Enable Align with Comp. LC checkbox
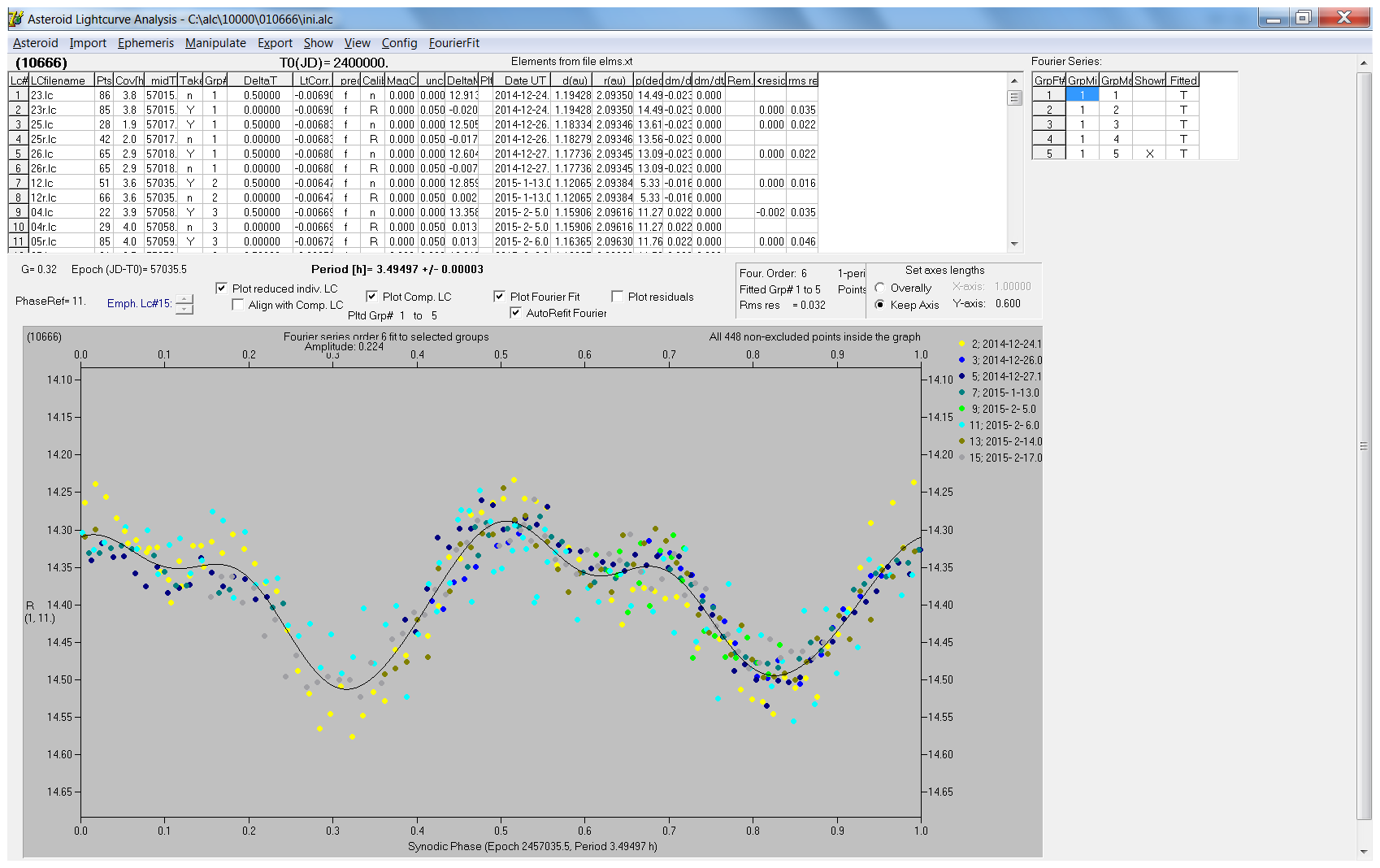The height and width of the screenshot is (868, 1380). (x=237, y=304)
